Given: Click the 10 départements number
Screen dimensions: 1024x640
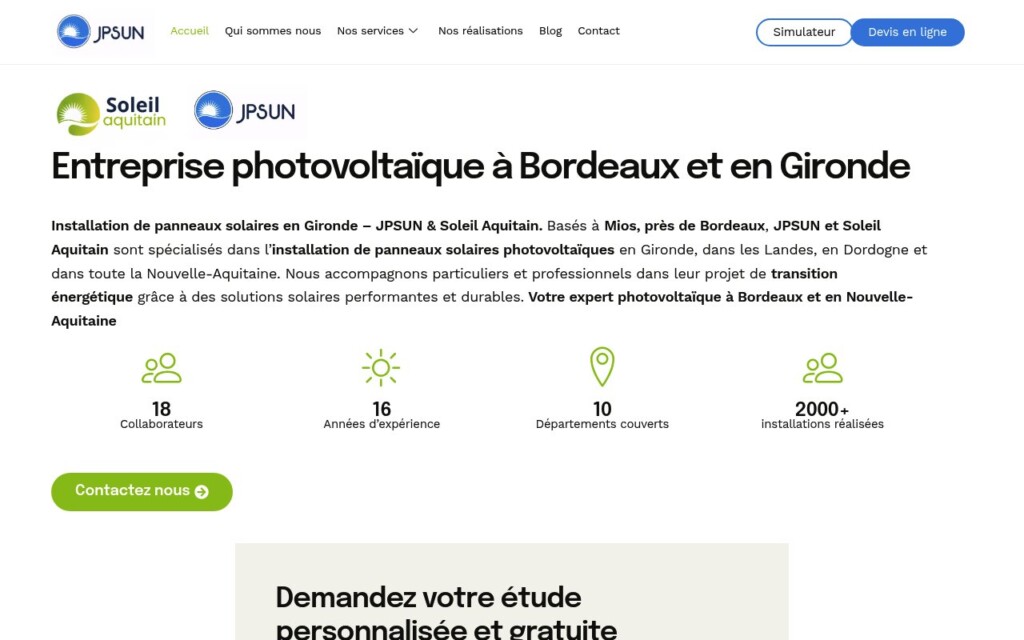Looking at the screenshot, I should [x=602, y=409].
